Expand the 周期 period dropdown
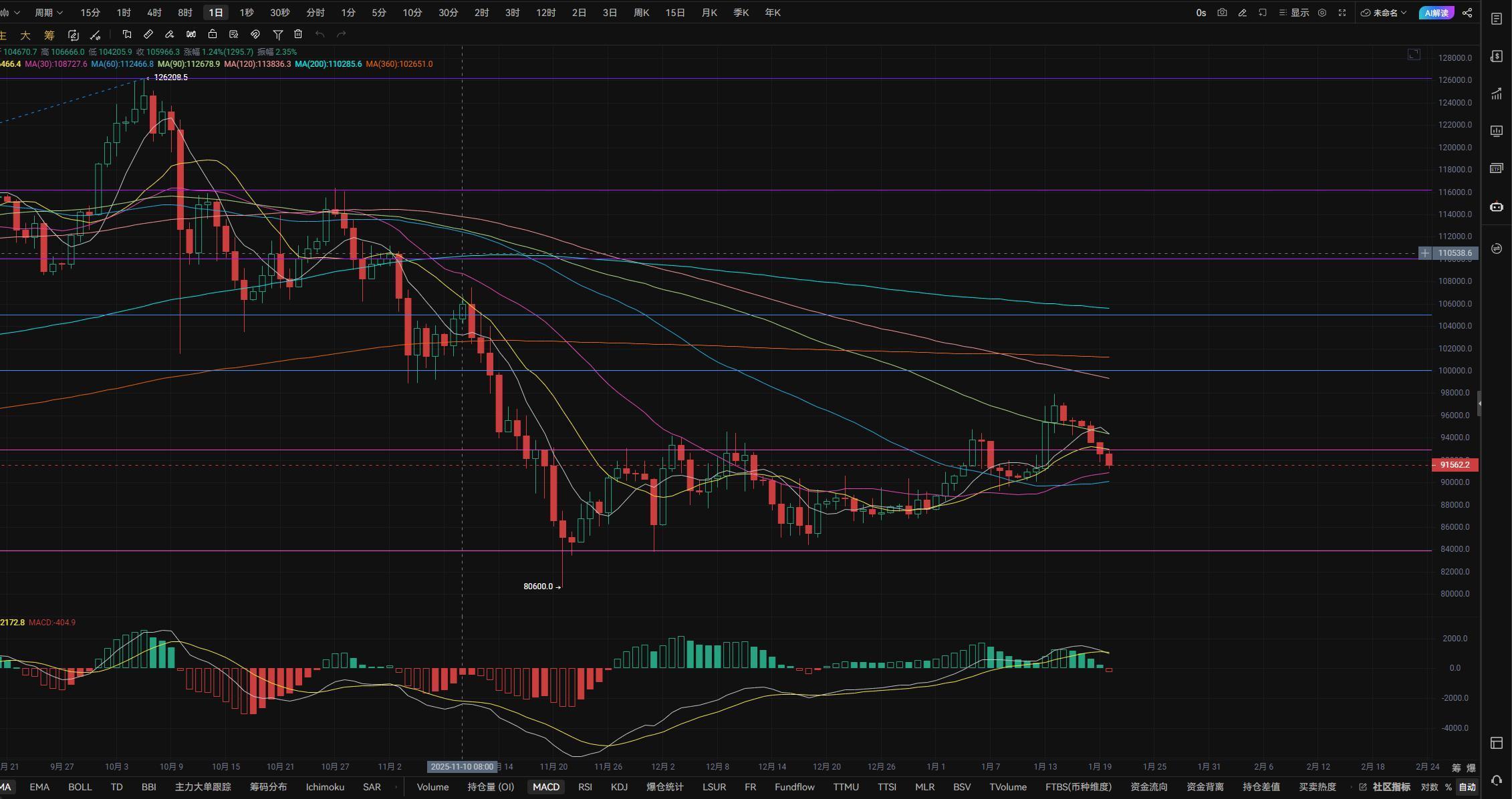This screenshot has width=1512, height=799. pos(48,13)
